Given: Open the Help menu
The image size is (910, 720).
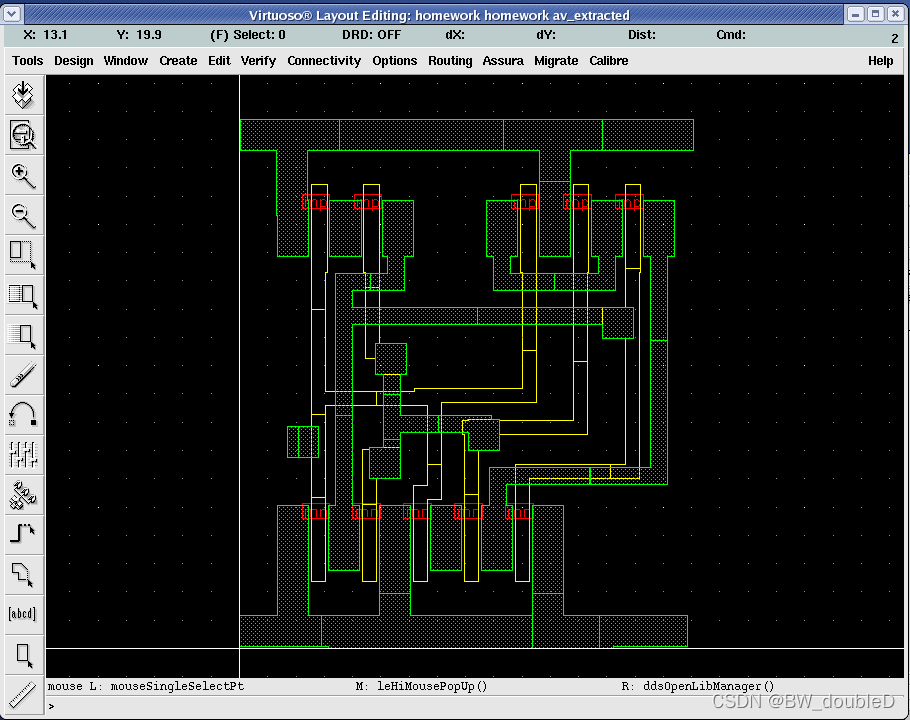Looking at the screenshot, I should coord(880,61).
